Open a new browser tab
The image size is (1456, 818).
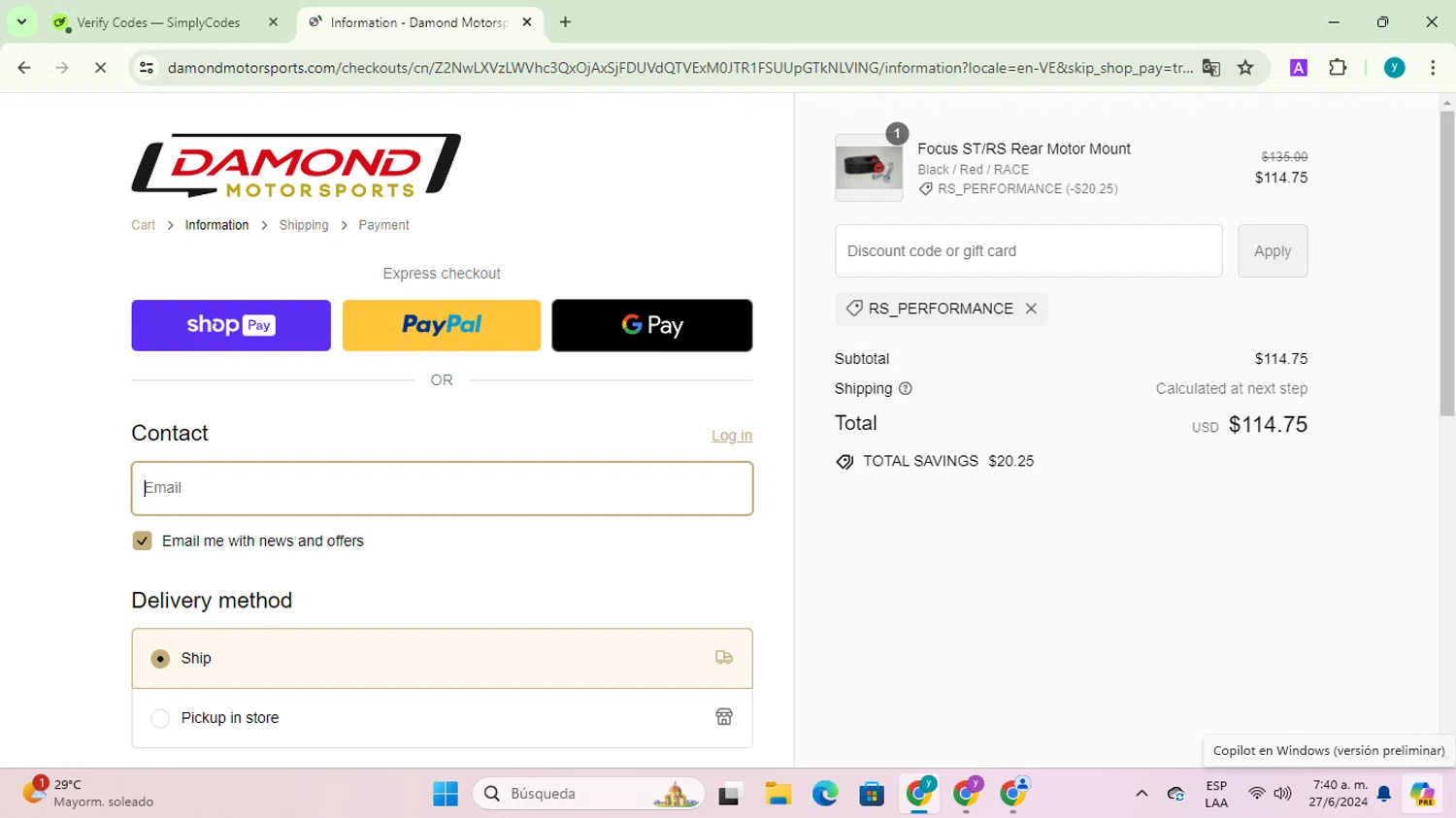click(x=565, y=21)
